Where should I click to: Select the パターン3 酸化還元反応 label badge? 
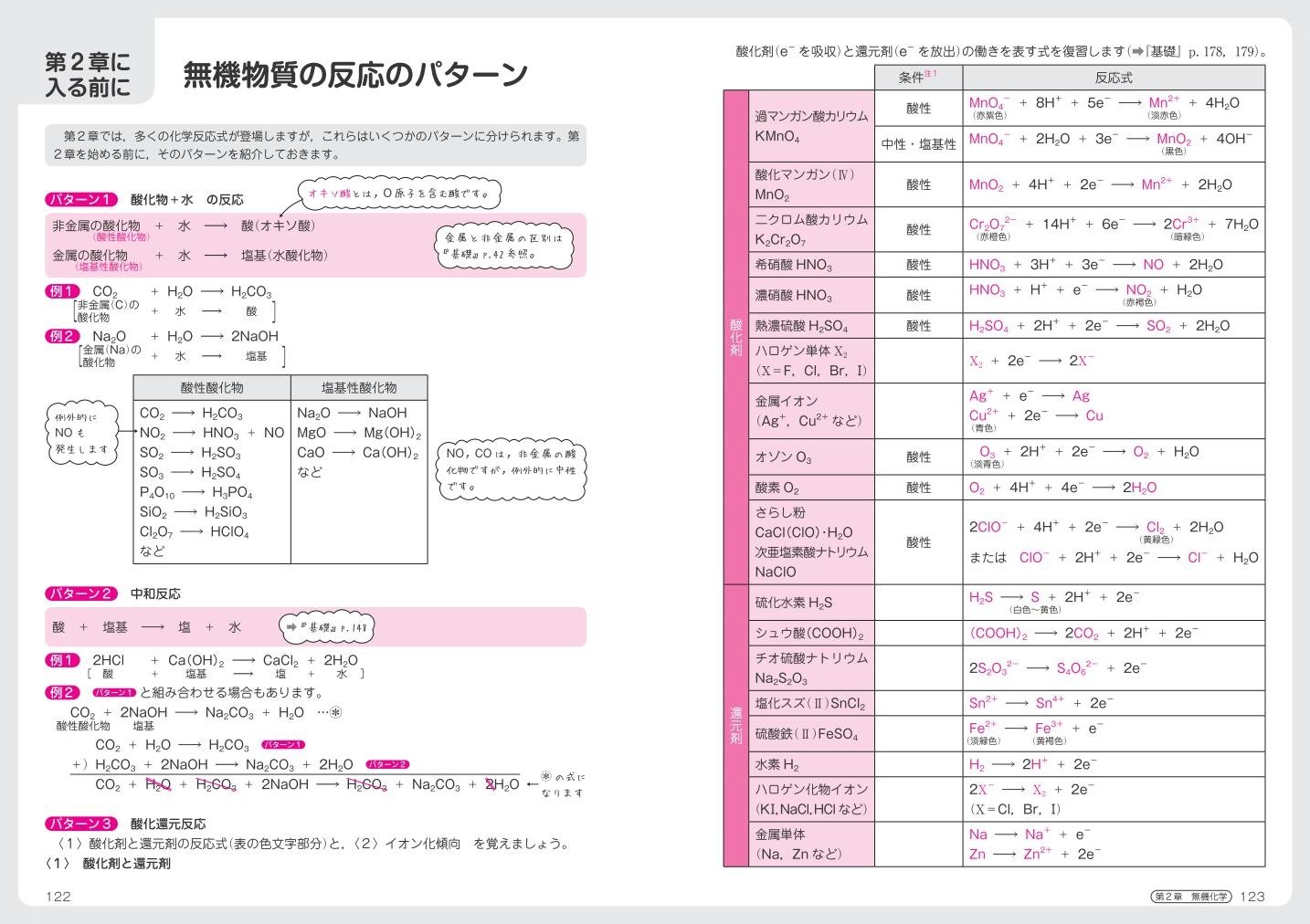80,824
